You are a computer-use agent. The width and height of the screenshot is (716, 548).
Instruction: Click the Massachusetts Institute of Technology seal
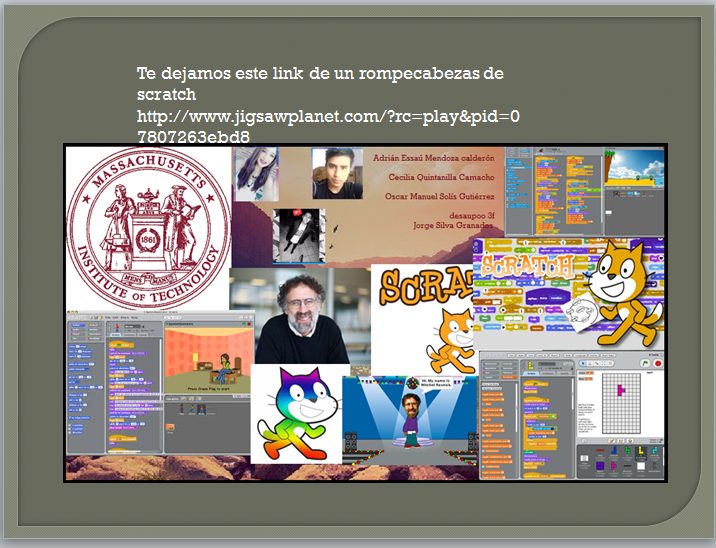coord(148,228)
